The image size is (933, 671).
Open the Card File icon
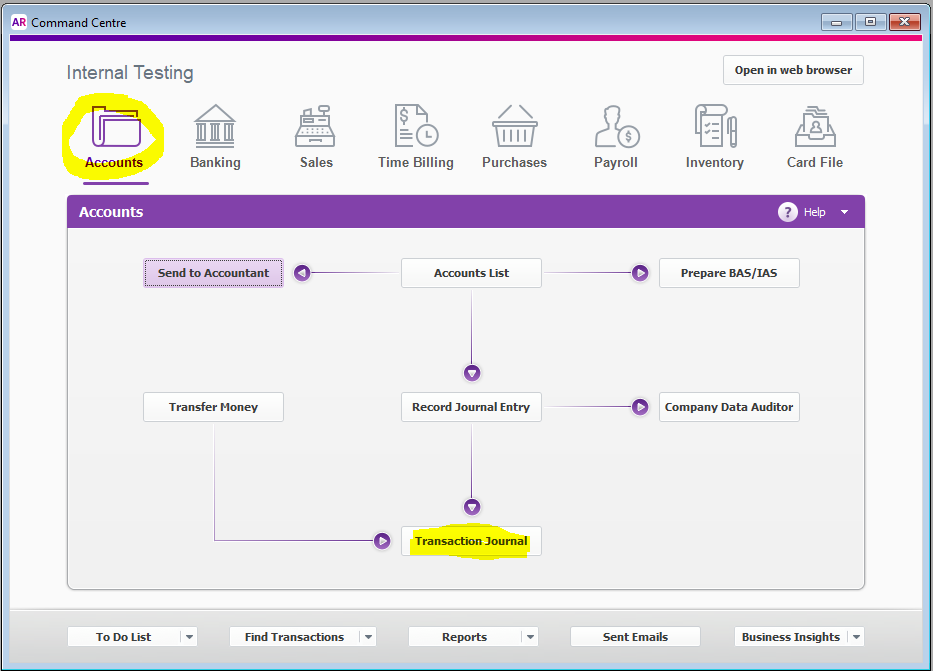click(815, 126)
